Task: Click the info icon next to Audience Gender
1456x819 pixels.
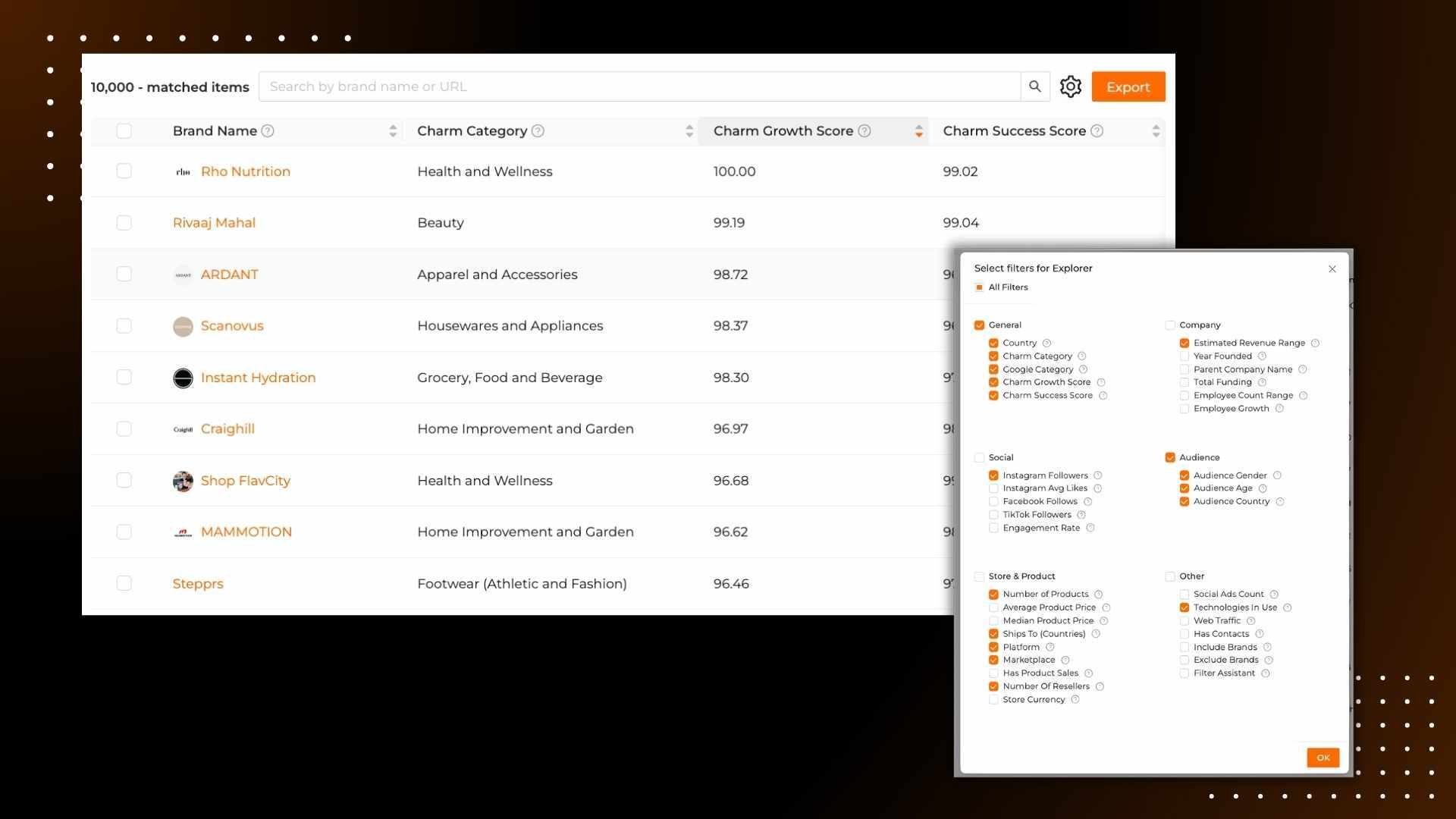Action: pos(1277,475)
